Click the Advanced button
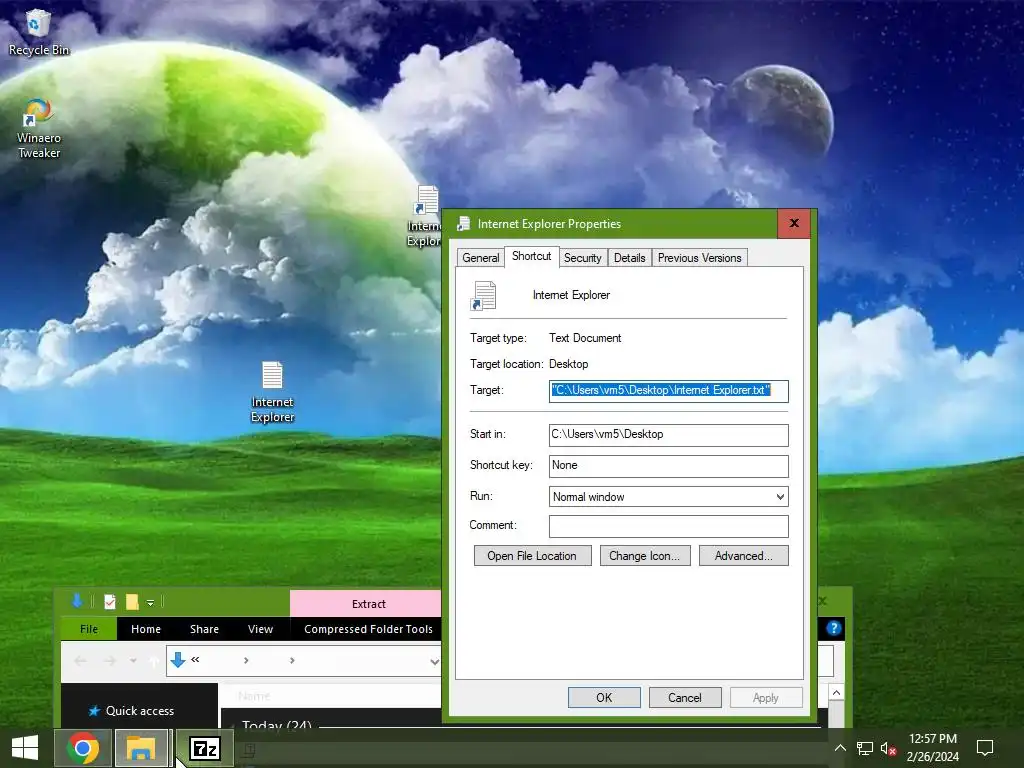The image size is (1024, 768). click(x=743, y=556)
